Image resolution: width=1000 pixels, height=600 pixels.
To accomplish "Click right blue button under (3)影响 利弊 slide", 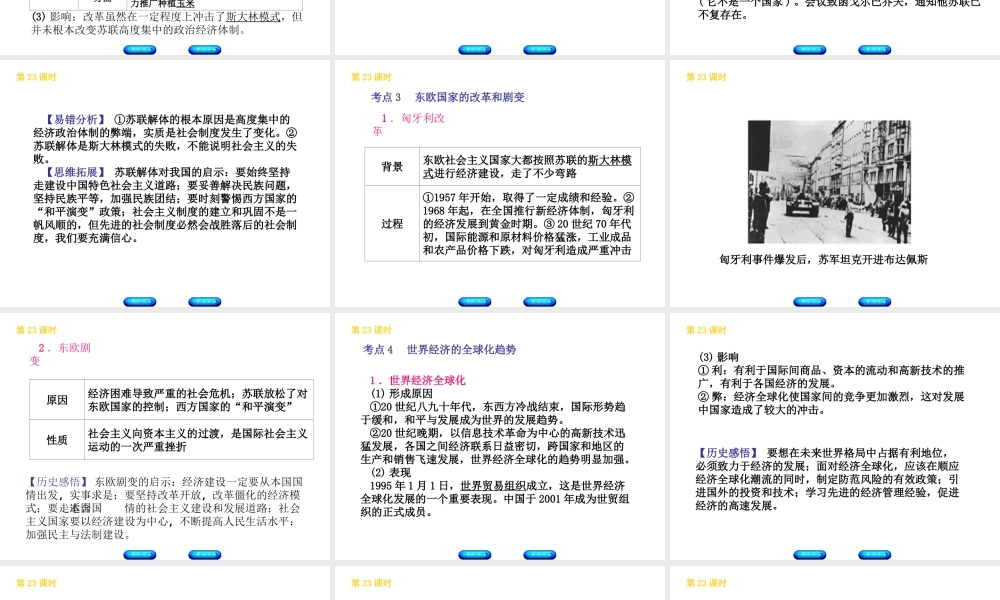I will click(x=874, y=555).
